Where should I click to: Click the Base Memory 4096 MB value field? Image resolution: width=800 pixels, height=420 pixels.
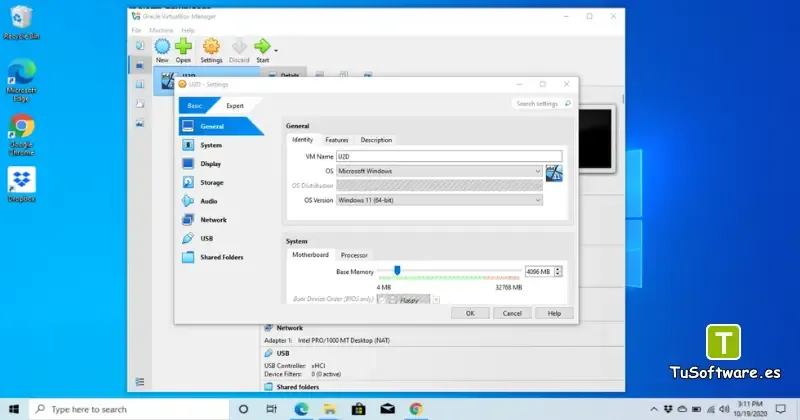[539, 271]
